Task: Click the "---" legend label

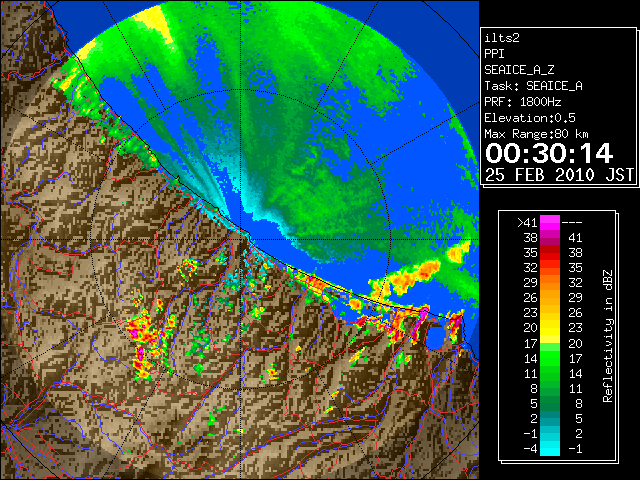Action: pos(572,223)
